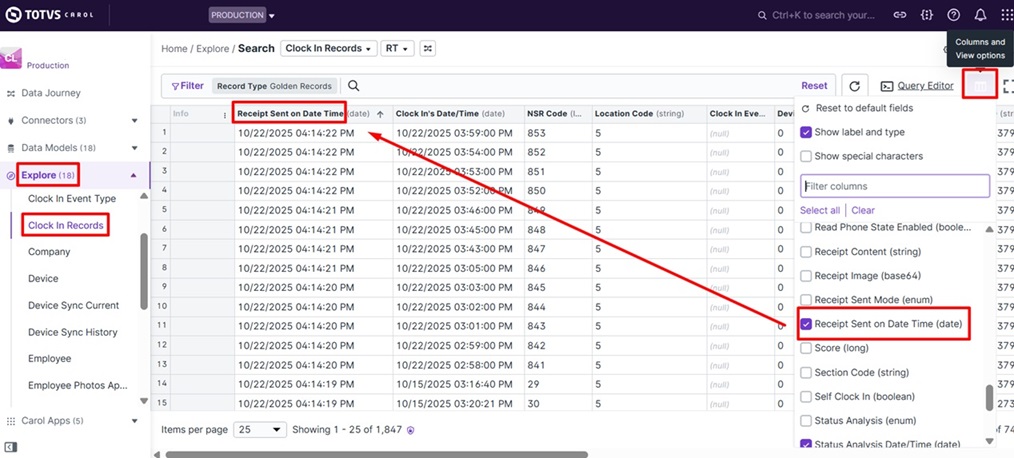
Task: Select Clock In Records in sidebar
Action: pyautogui.click(x=66, y=225)
